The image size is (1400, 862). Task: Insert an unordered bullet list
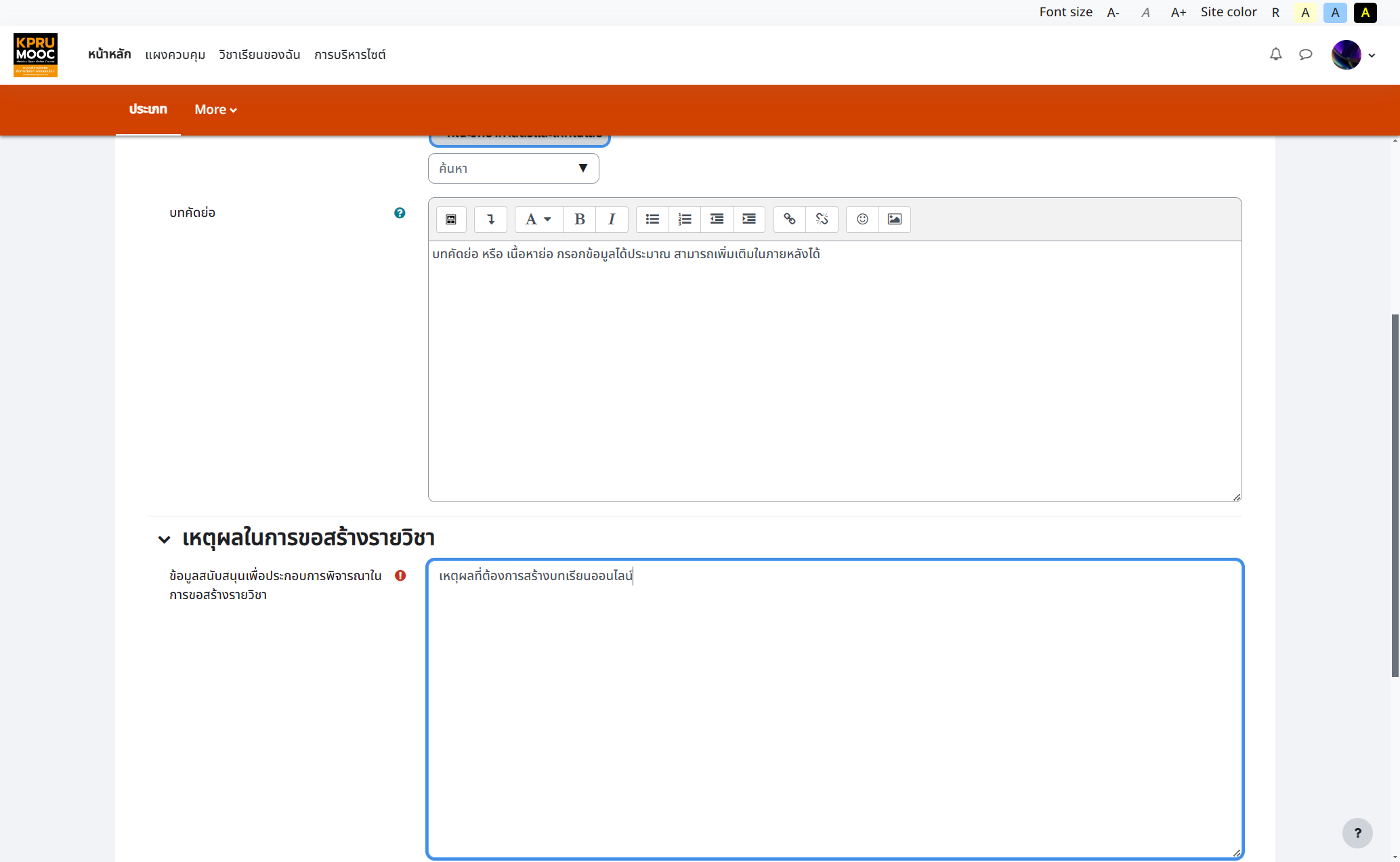[x=652, y=219]
